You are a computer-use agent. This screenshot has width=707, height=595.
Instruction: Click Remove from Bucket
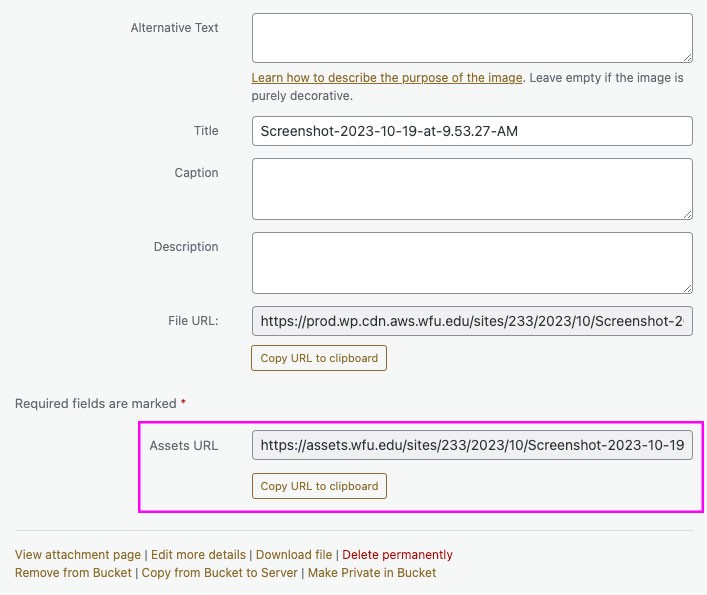click(73, 572)
